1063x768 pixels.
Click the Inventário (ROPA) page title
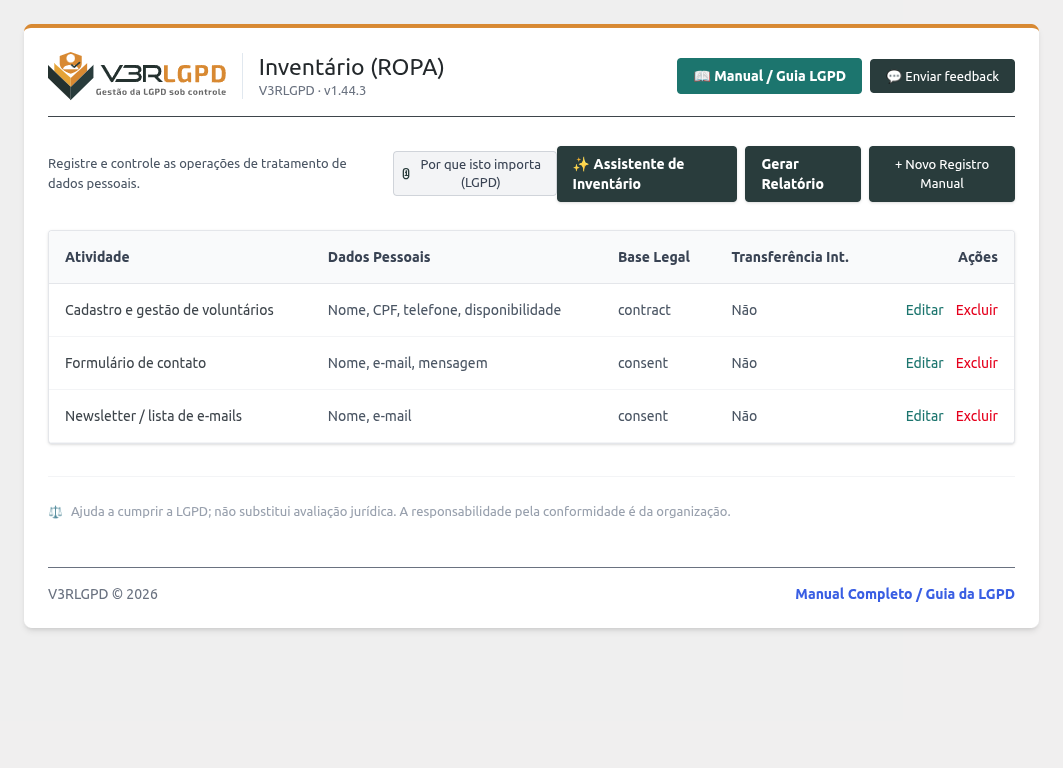point(351,67)
